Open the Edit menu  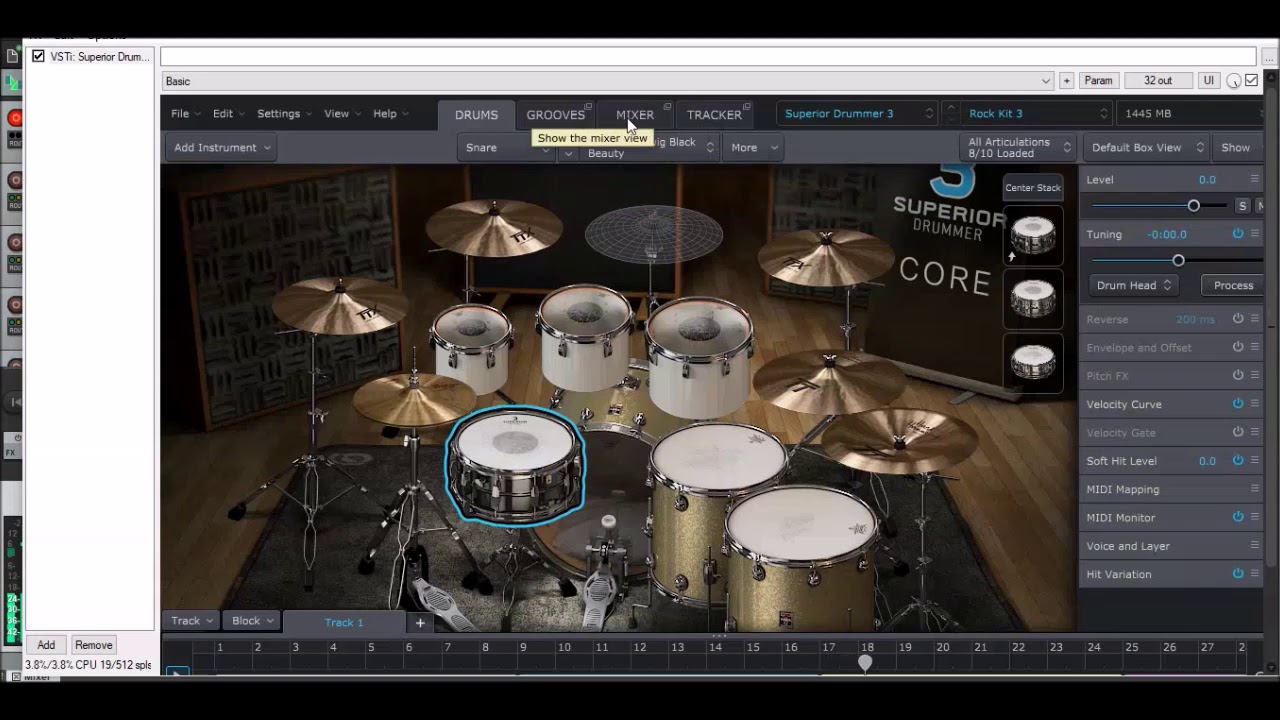point(228,114)
